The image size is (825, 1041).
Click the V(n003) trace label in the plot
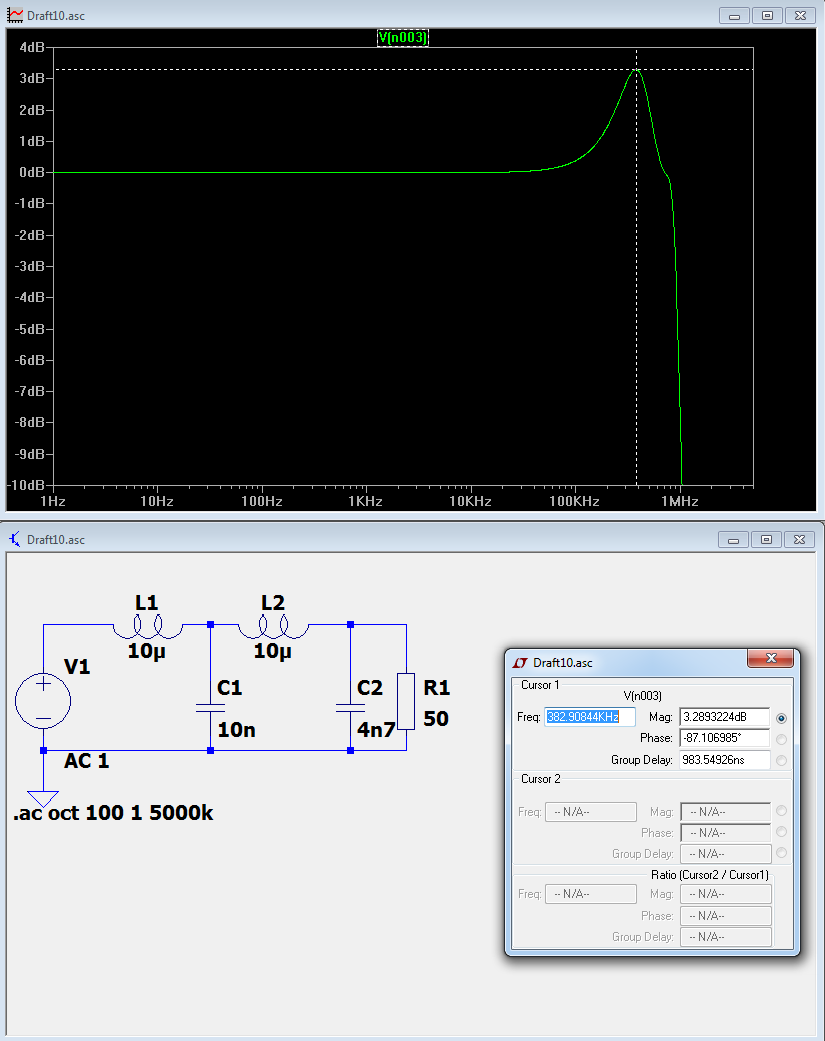(403, 38)
